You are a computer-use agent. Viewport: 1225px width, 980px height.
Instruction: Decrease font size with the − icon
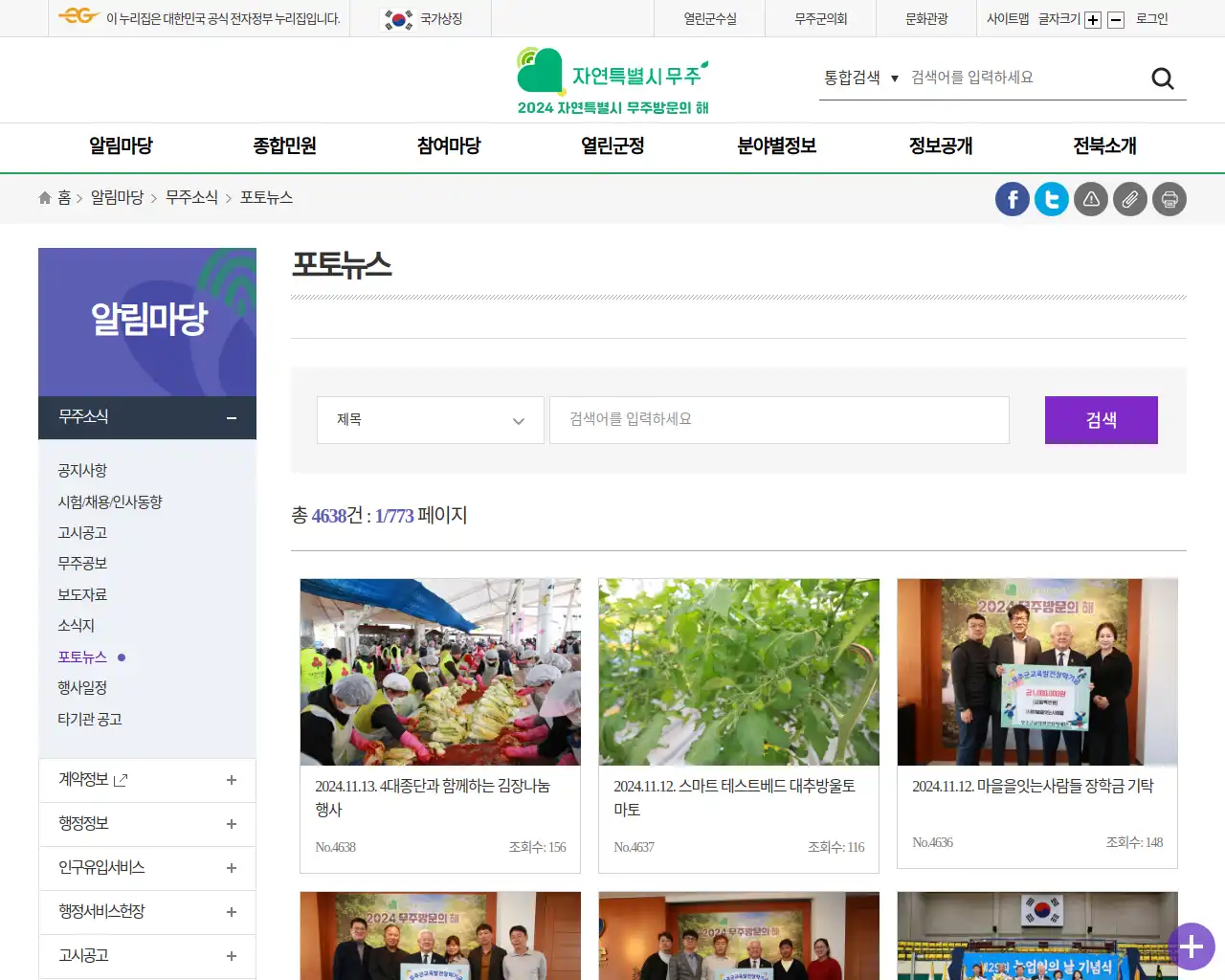pyautogui.click(x=1115, y=18)
